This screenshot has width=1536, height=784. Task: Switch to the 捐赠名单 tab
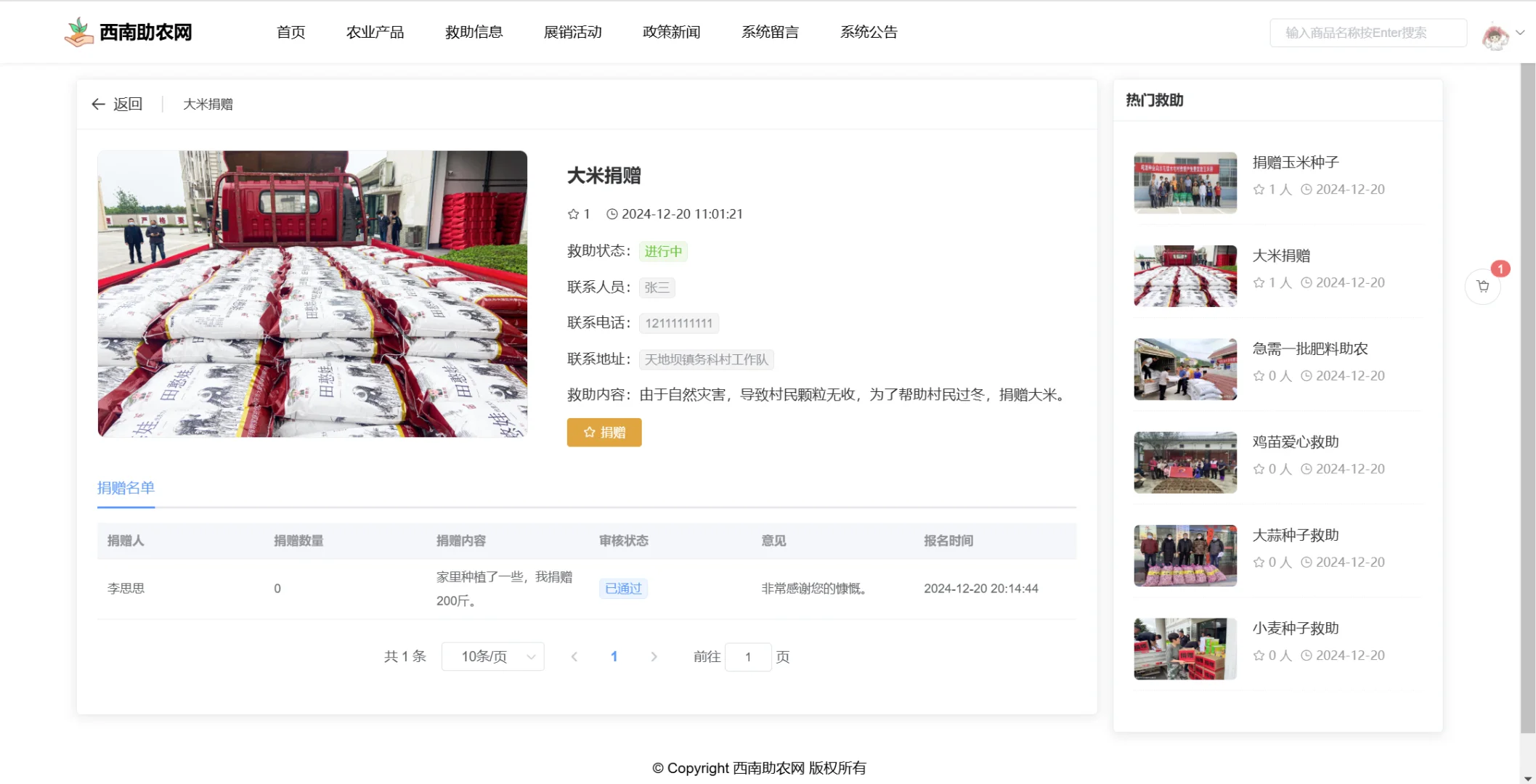(126, 488)
